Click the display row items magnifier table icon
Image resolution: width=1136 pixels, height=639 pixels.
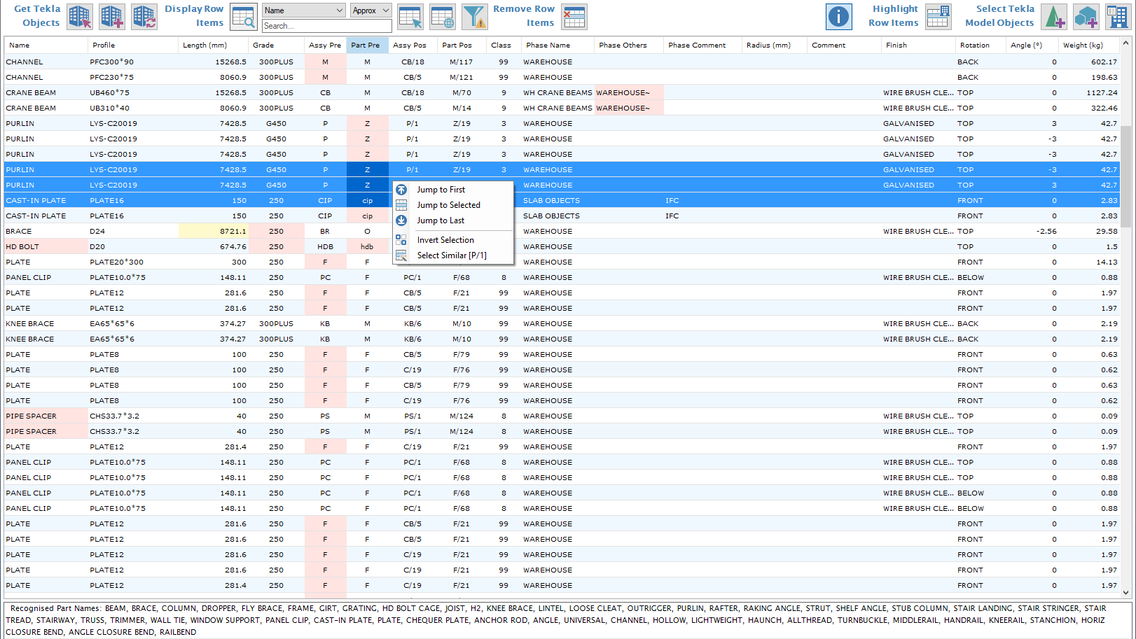click(243, 16)
